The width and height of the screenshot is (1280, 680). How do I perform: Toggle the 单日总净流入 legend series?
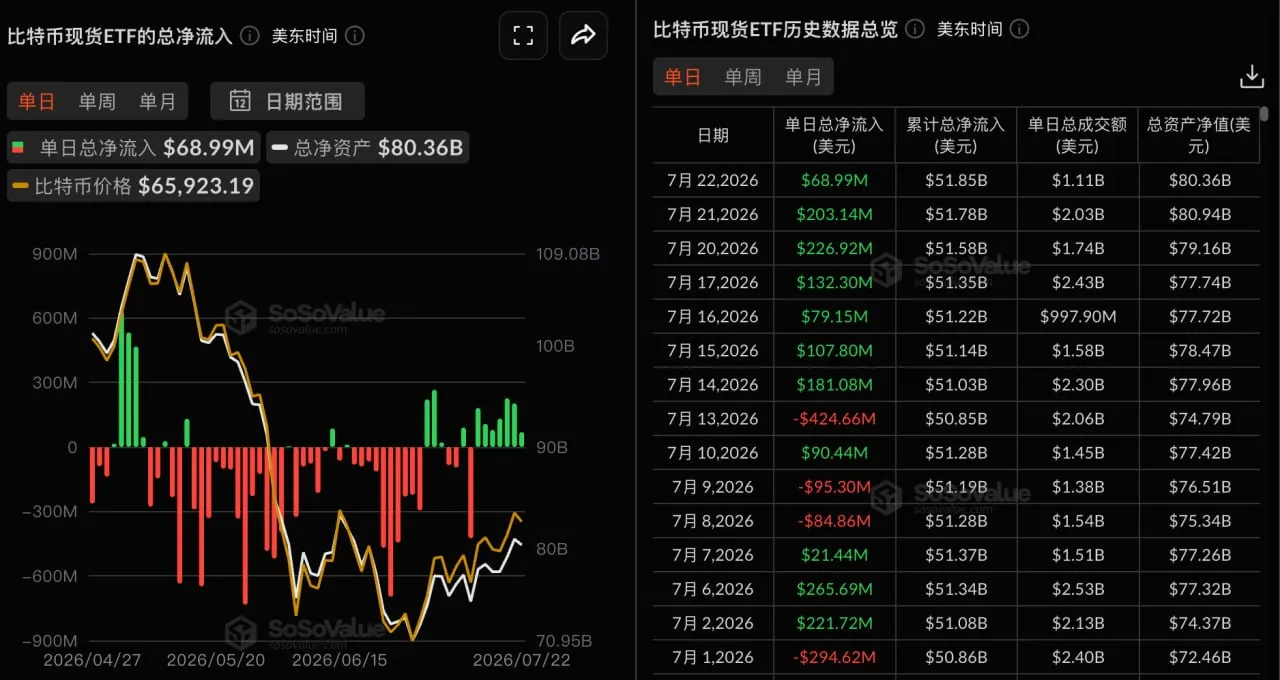[x=132, y=148]
